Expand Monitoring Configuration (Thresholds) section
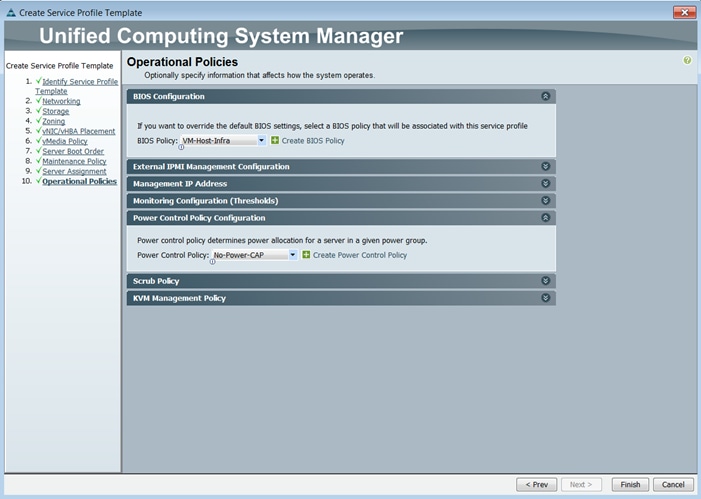 pos(545,200)
